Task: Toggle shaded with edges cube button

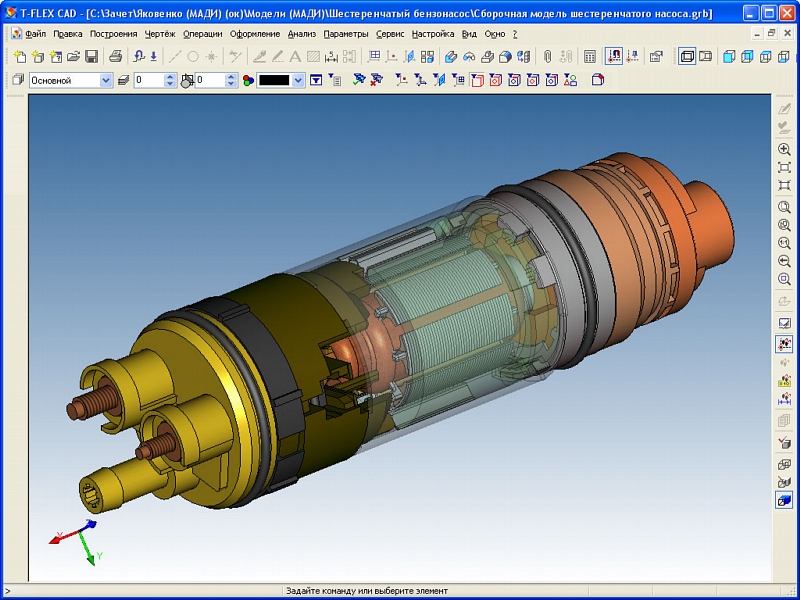Action: pyautogui.click(x=747, y=56)
